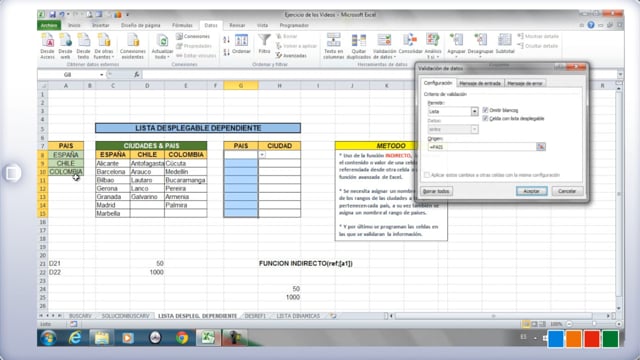This screenshot has width=640, height=360.
Task: Switch to Page Layout view in status bar
Action: (534, 324)
